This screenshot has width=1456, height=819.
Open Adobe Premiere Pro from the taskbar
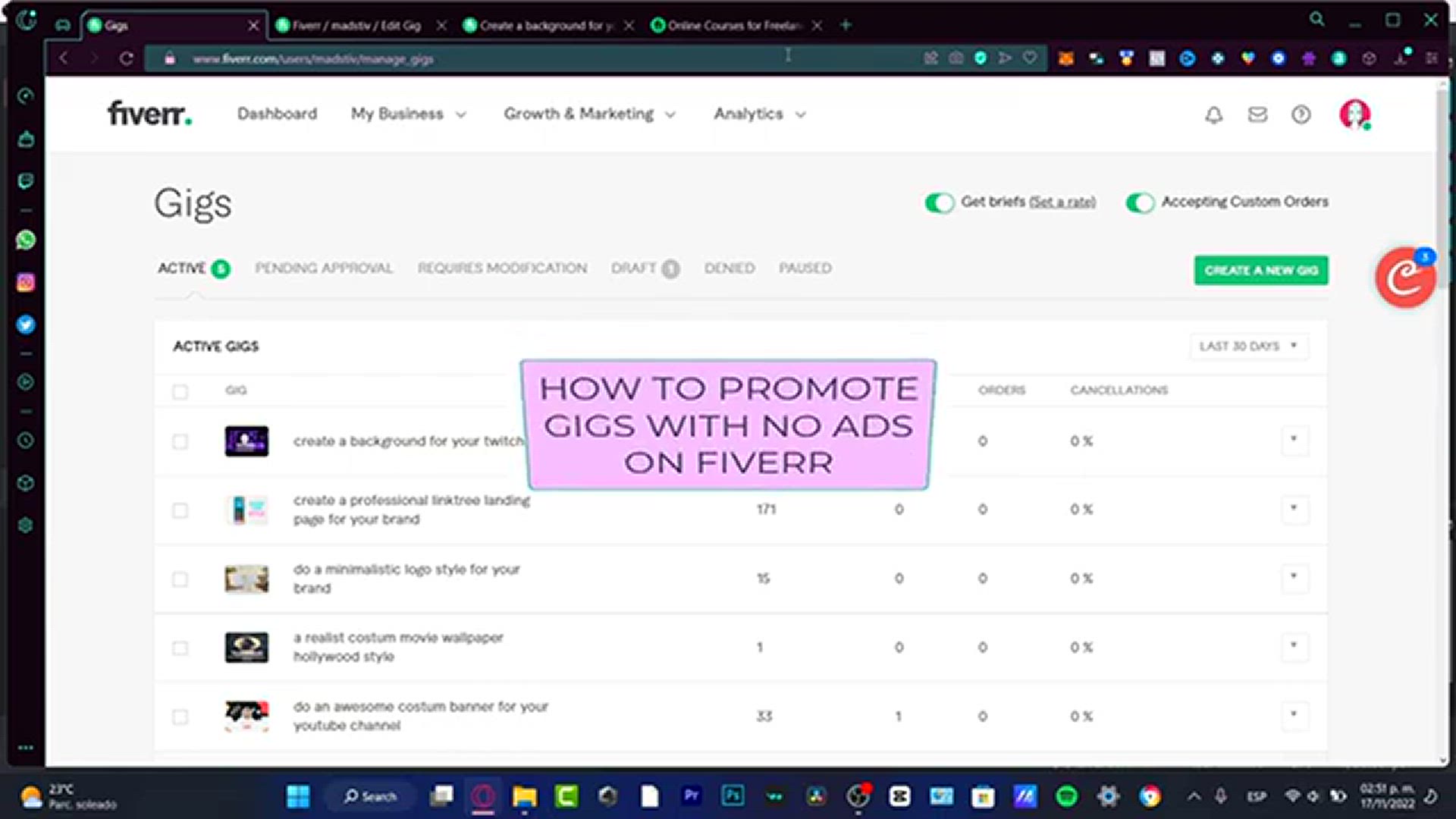pos(691,795)
